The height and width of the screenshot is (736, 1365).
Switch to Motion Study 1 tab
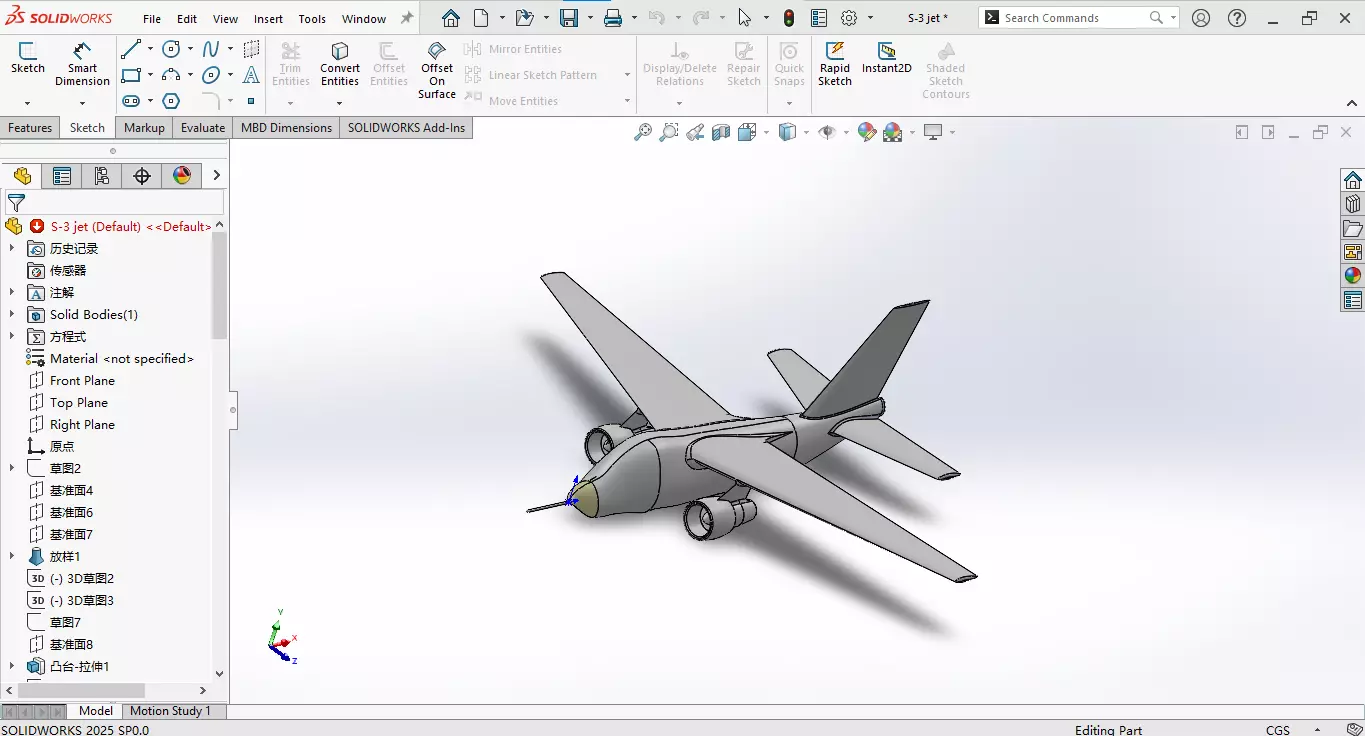coord(170,711)
